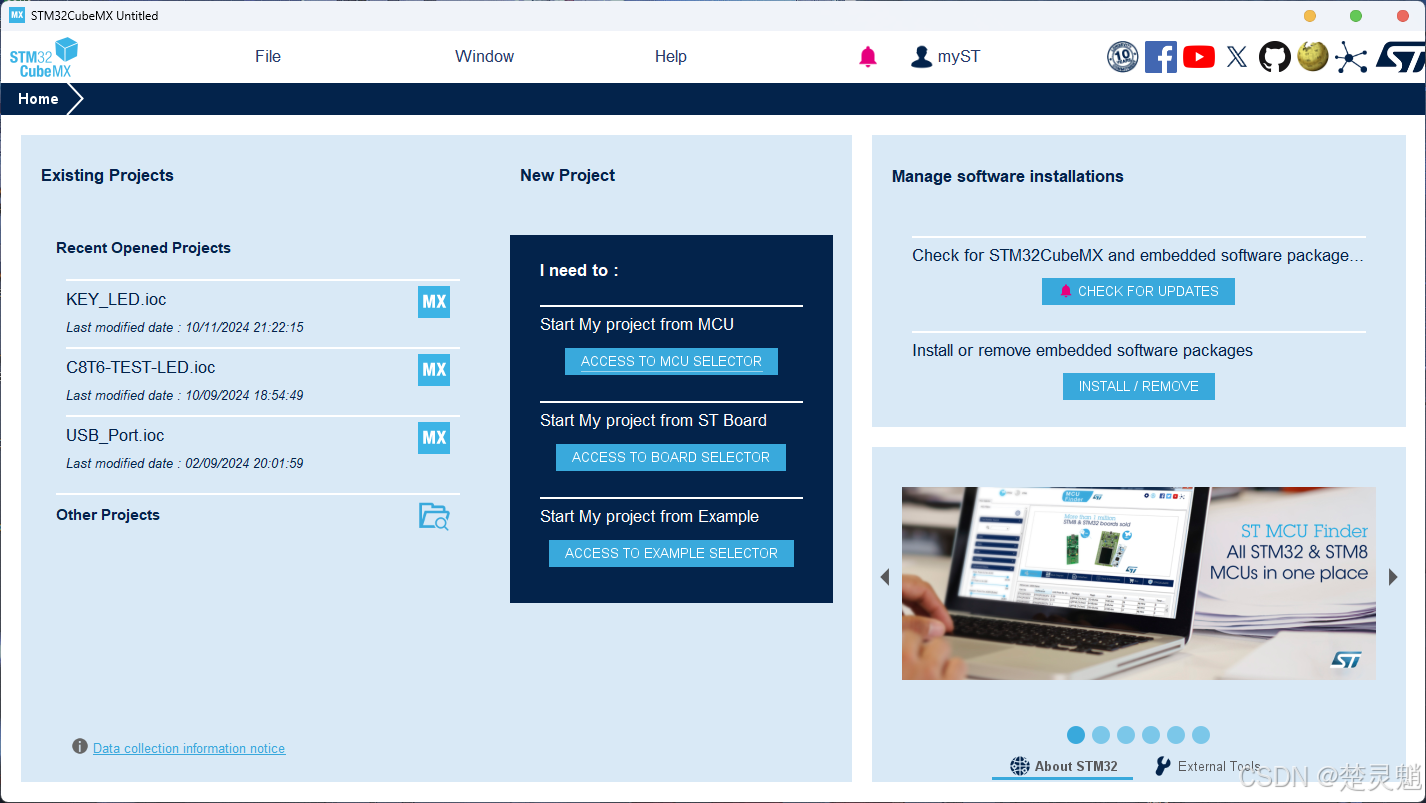Click KEY_LED.ioc last modified date text

185,327
